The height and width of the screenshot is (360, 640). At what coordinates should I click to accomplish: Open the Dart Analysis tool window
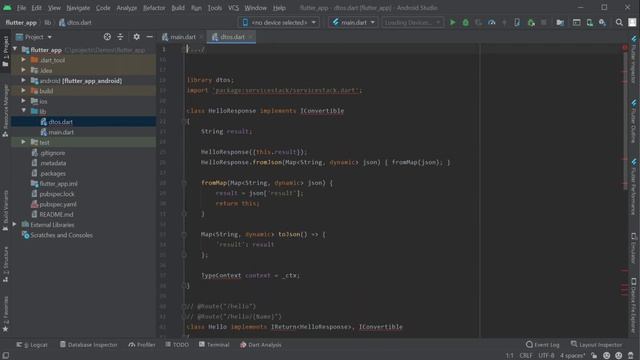tap(260, 344)
